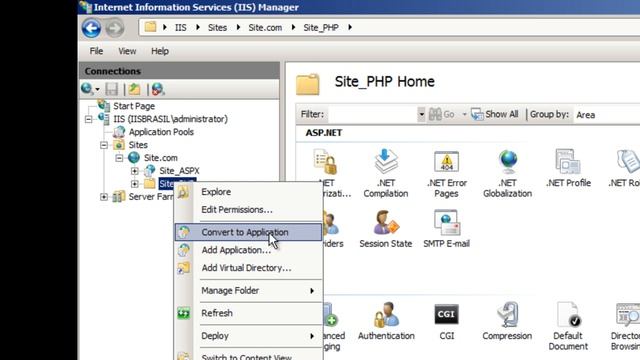
Task: Expand the Server Farms node
Action: [104, 197]
